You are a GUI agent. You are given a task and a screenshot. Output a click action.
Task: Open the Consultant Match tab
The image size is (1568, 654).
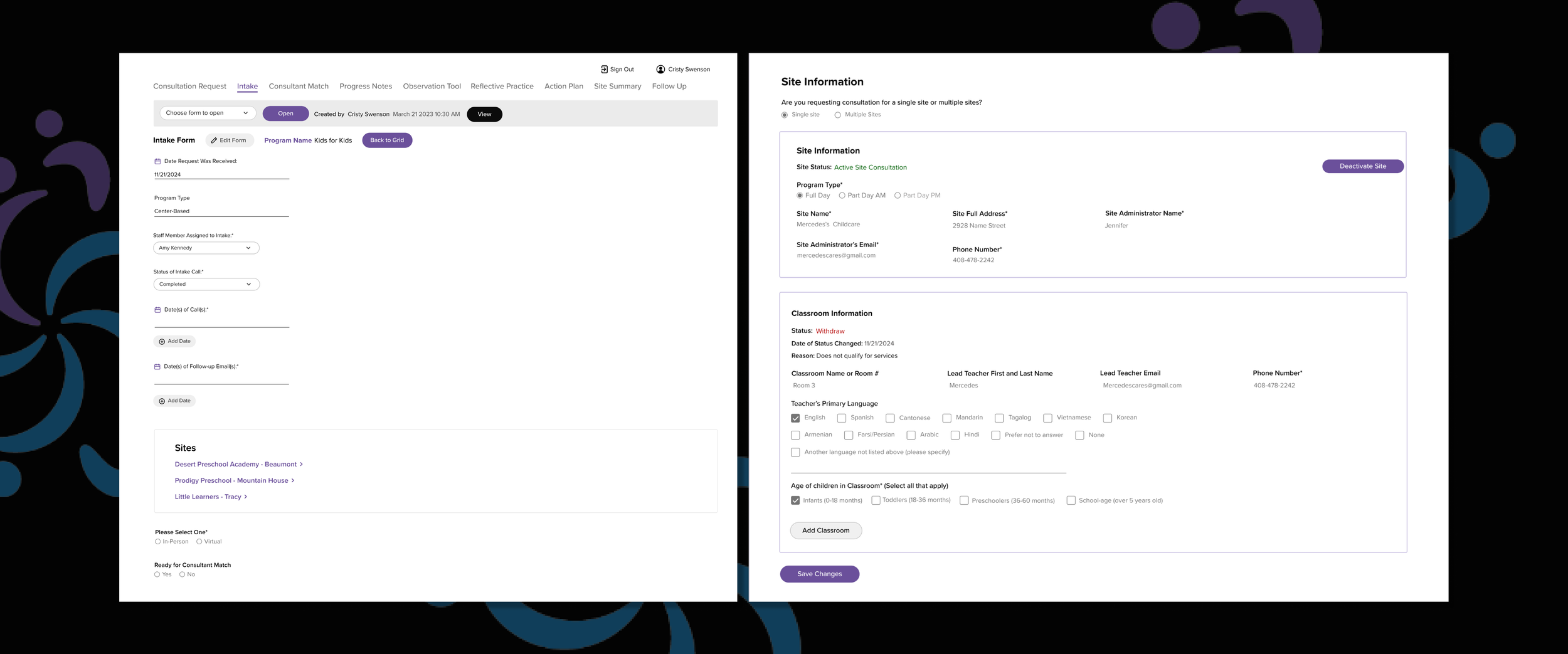pos(299,87)
